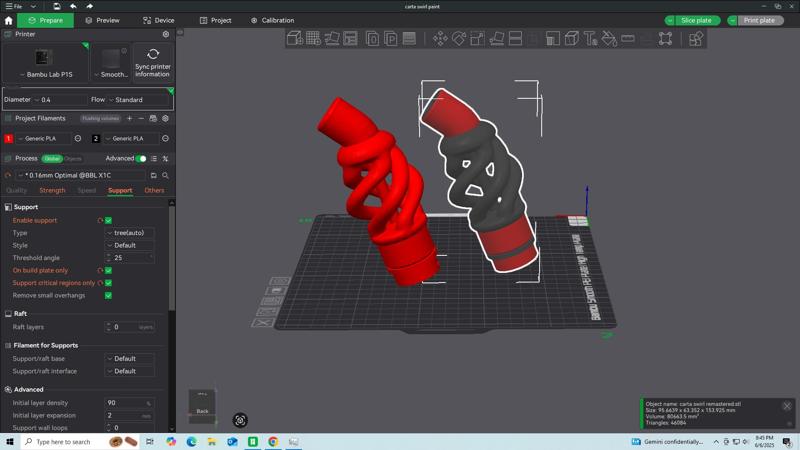Screen dimensions: 800x450
Task: Open the support Type tree(auto) dropdown
Action: point(130,233)
